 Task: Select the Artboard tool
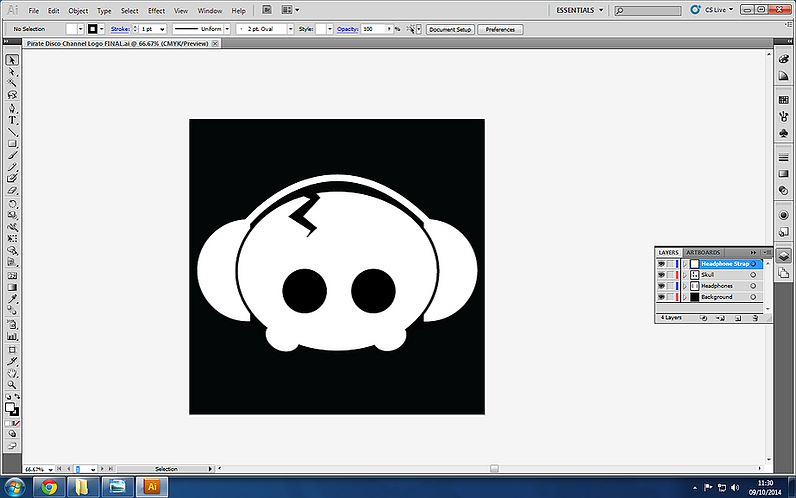(x=12, y=350)
